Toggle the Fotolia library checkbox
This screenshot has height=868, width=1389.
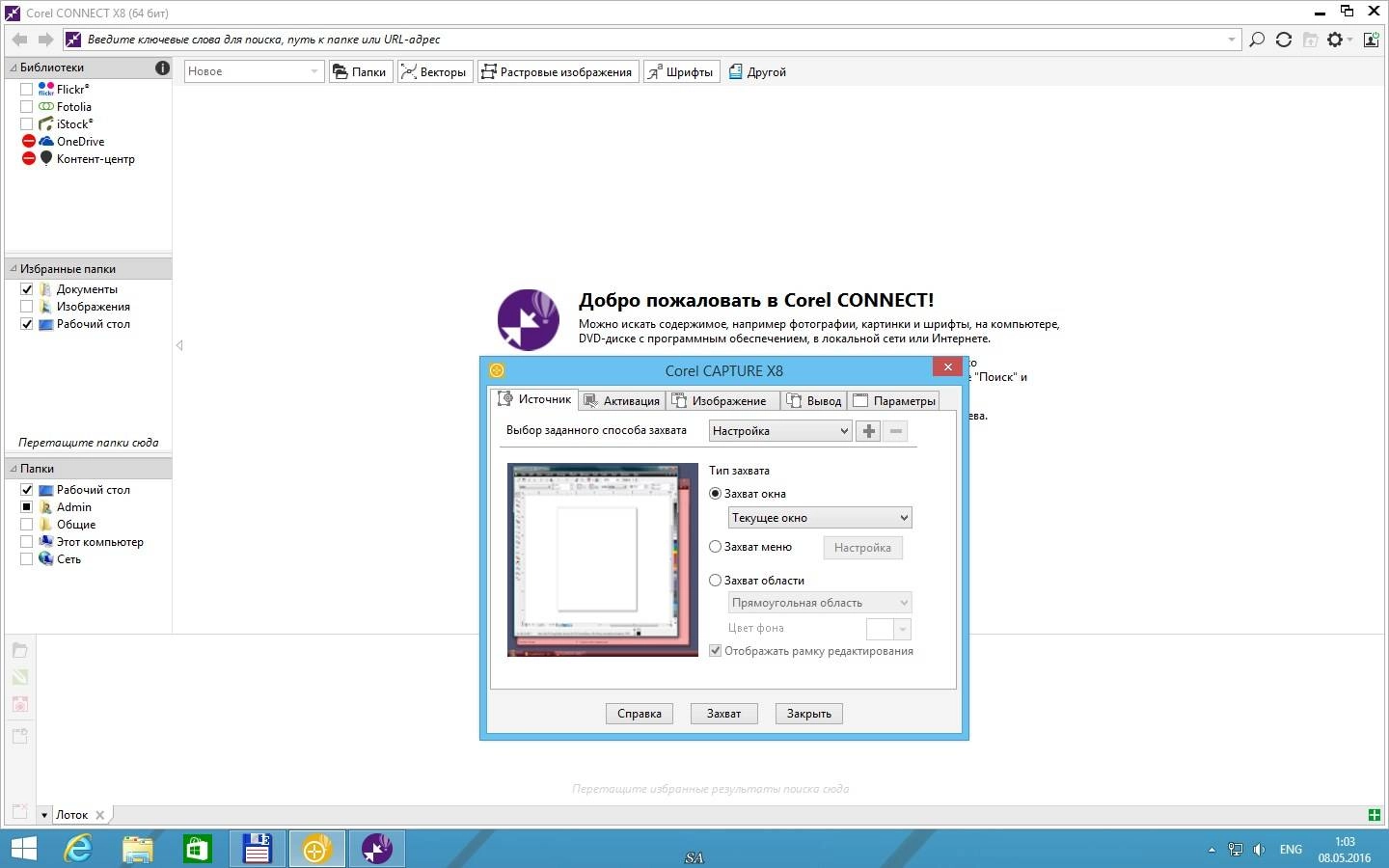[27, 106]
